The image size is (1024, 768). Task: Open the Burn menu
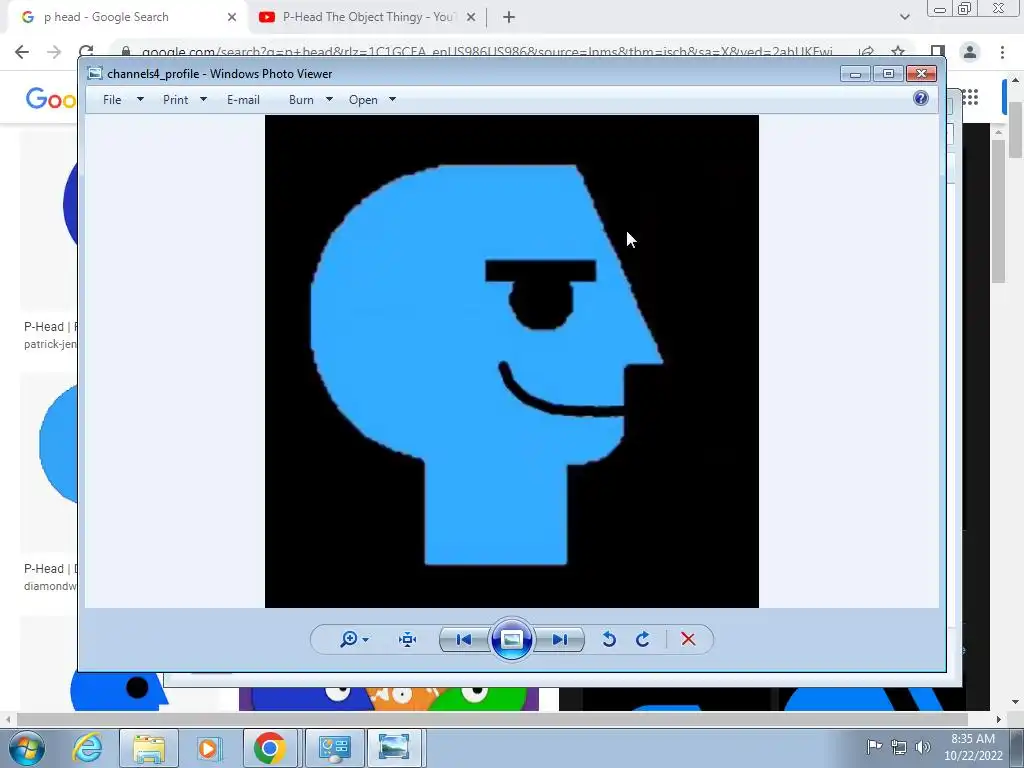pos(301,100)
